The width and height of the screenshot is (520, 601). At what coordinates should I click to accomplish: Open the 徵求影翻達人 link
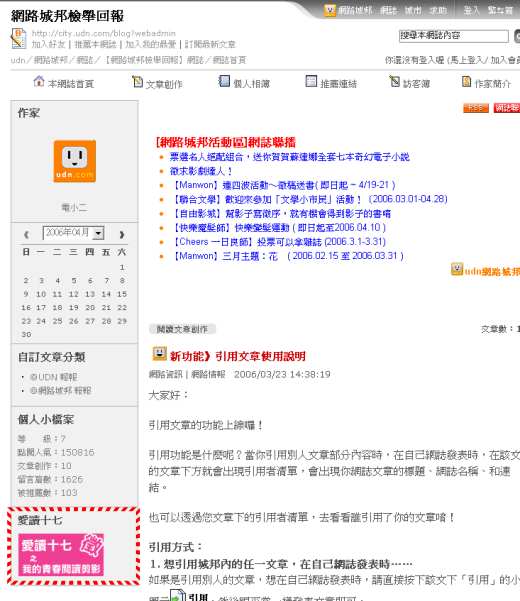coord(201,171)
